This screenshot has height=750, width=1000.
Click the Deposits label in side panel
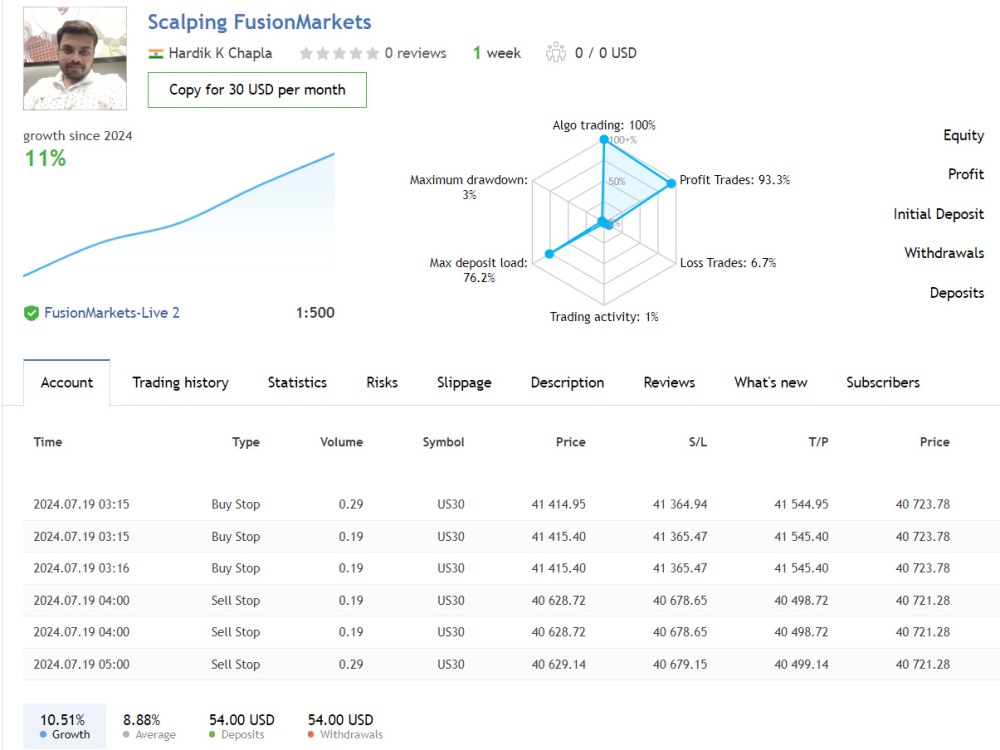[957, 293]
